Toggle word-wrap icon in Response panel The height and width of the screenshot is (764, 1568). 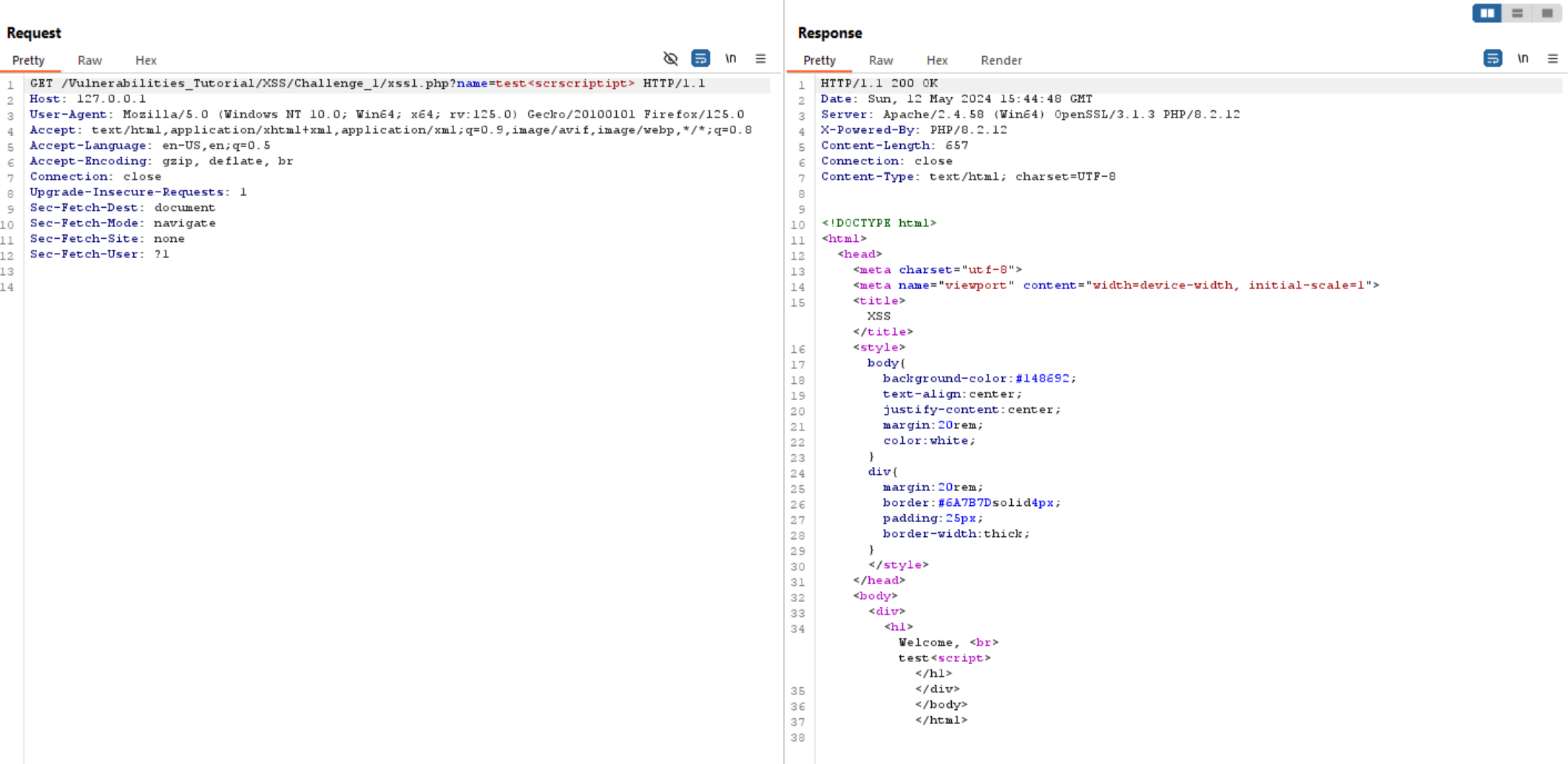point(1493,58)
